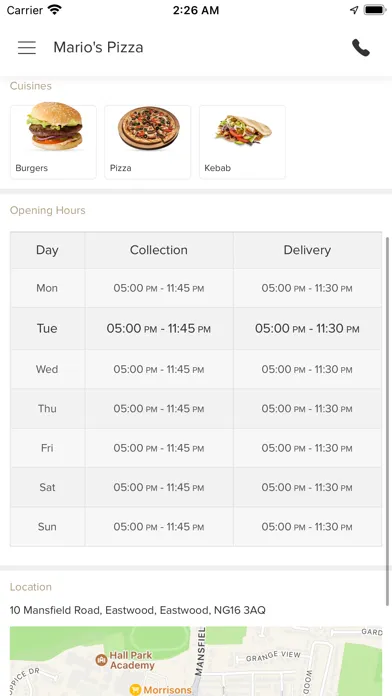Click the location arrow status icon
This screenshot has height=696, width=392.
click(354, 10)
